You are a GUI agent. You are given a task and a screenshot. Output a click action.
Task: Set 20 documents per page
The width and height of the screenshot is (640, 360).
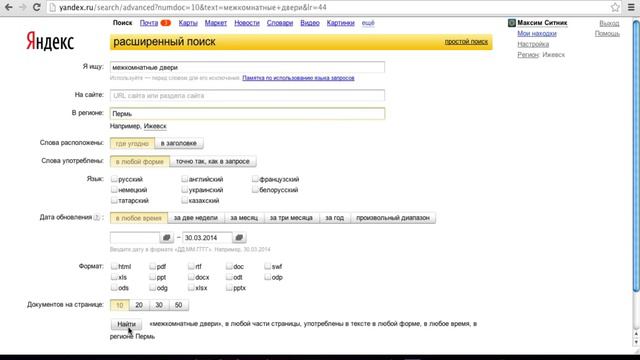tap(139, 305)
